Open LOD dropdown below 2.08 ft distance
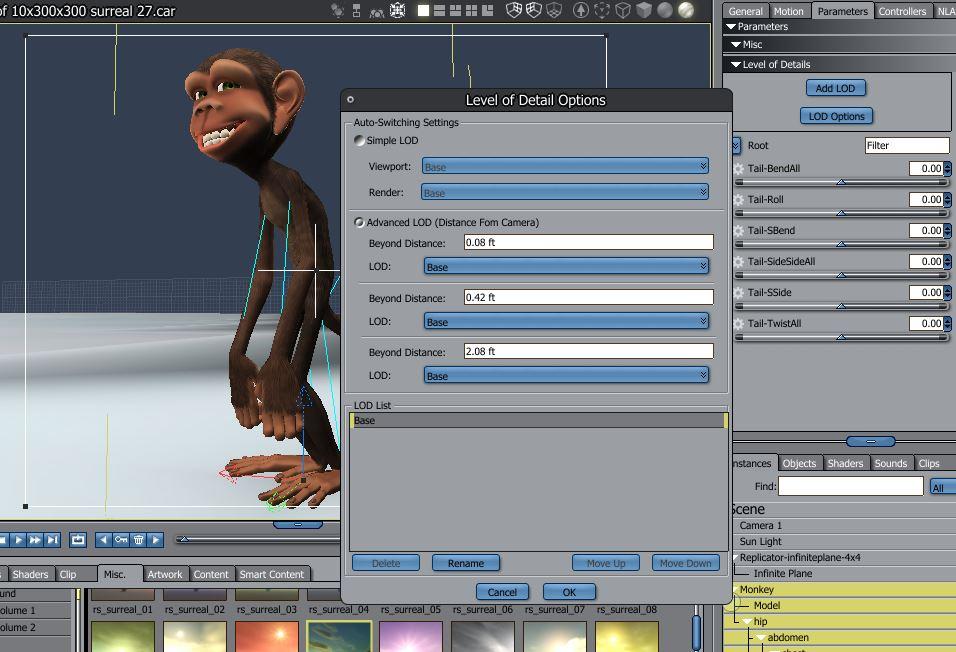The image size is (956, 652). (x=566, y=375)
